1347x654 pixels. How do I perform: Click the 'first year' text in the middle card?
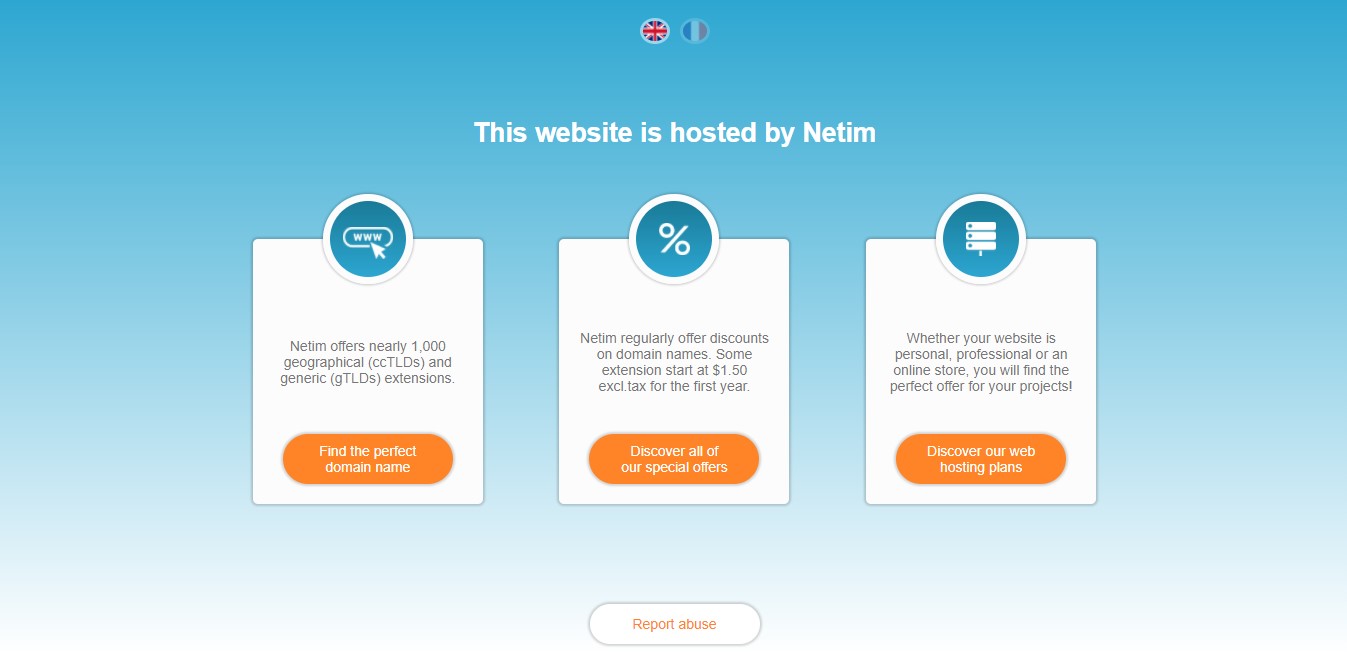pos(718,386)
